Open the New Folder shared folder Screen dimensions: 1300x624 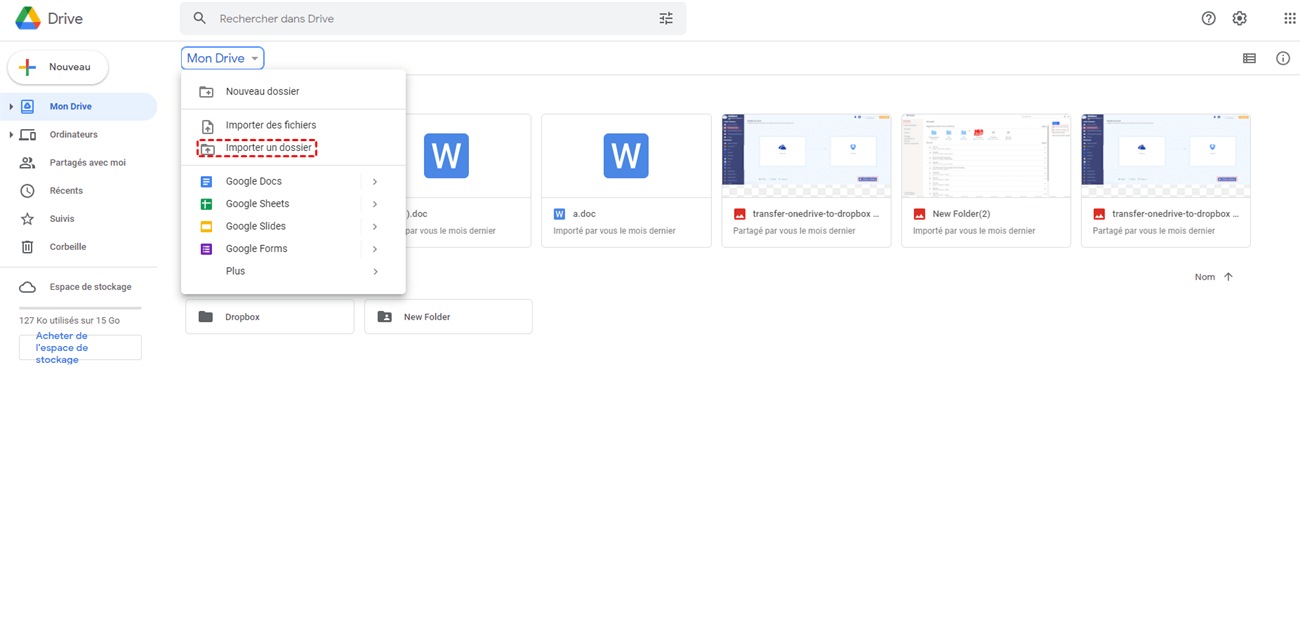pyautogui.click(x=448, y=317)
